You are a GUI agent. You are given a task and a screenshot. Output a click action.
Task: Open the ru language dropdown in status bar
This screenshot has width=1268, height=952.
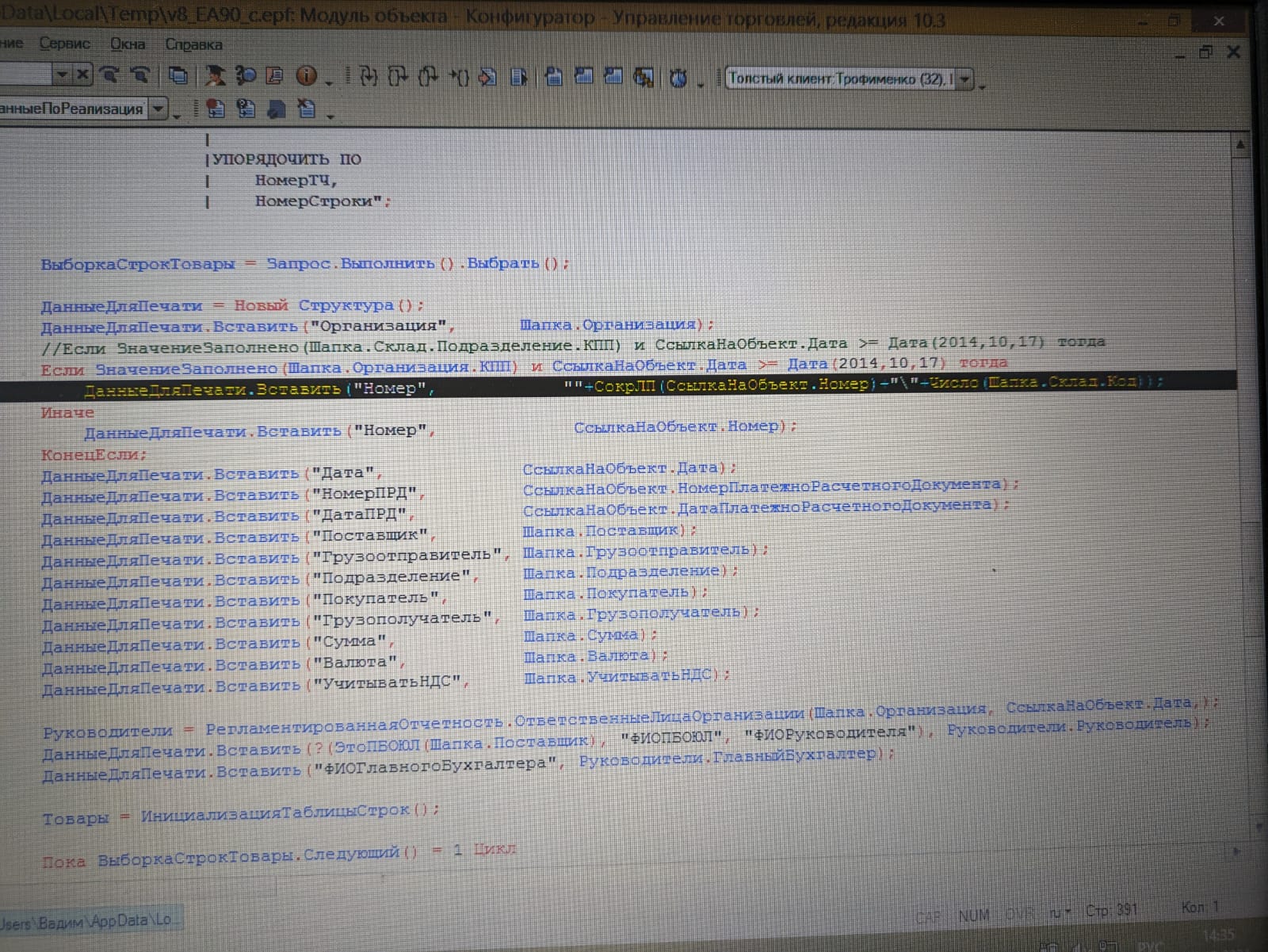pos(1060,913)
